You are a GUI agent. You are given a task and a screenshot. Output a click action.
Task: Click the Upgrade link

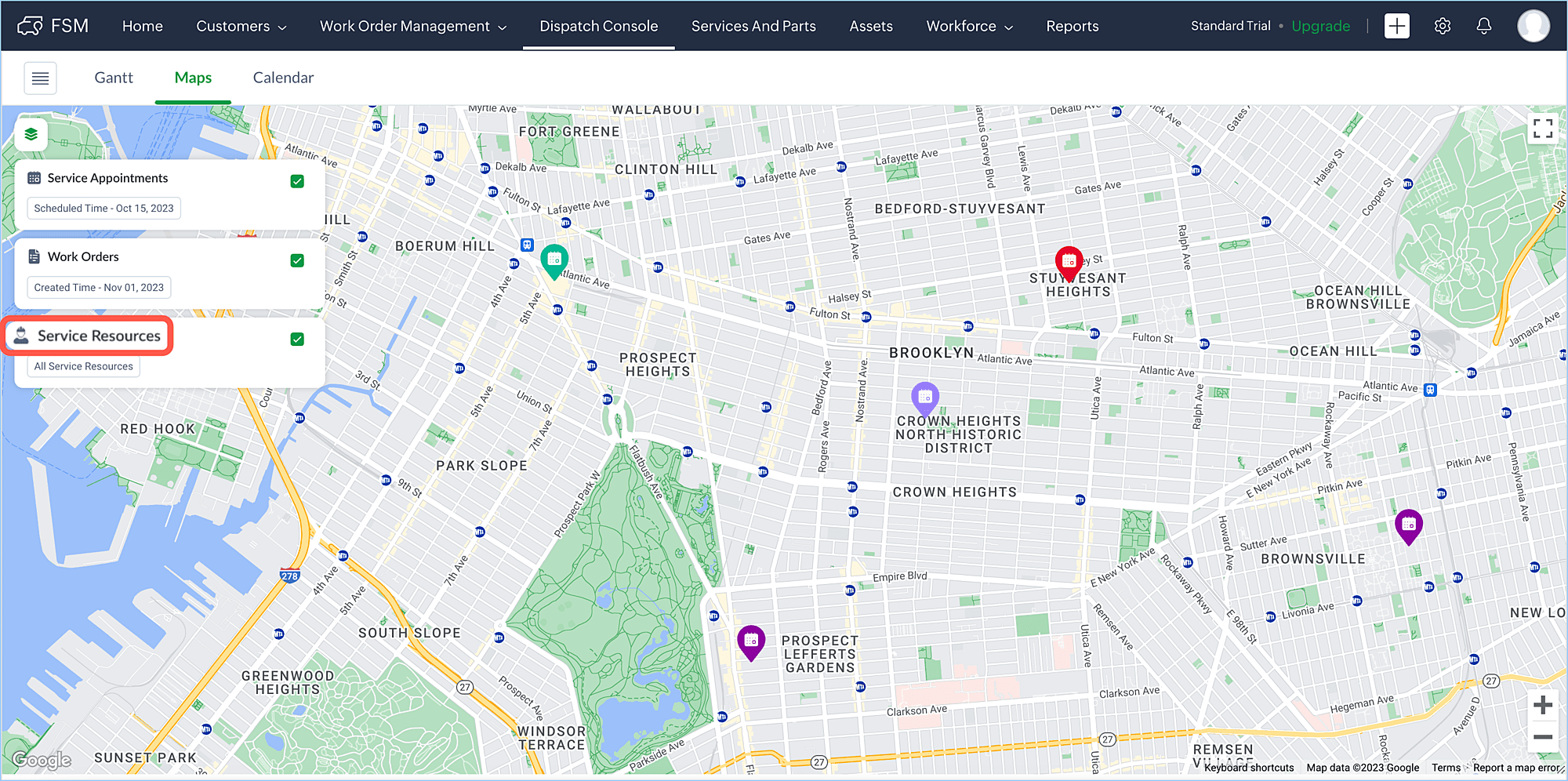pyautogui.click(x=1320, y=26)
